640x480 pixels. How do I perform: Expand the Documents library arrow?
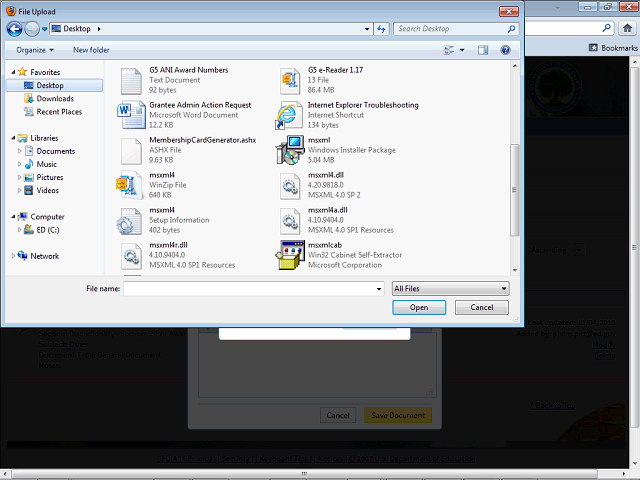click(x=19, y=151)
